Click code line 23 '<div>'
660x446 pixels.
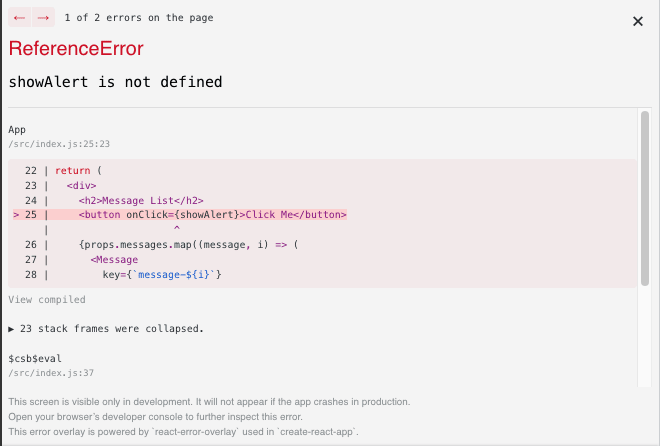click(x=81, y=186)
